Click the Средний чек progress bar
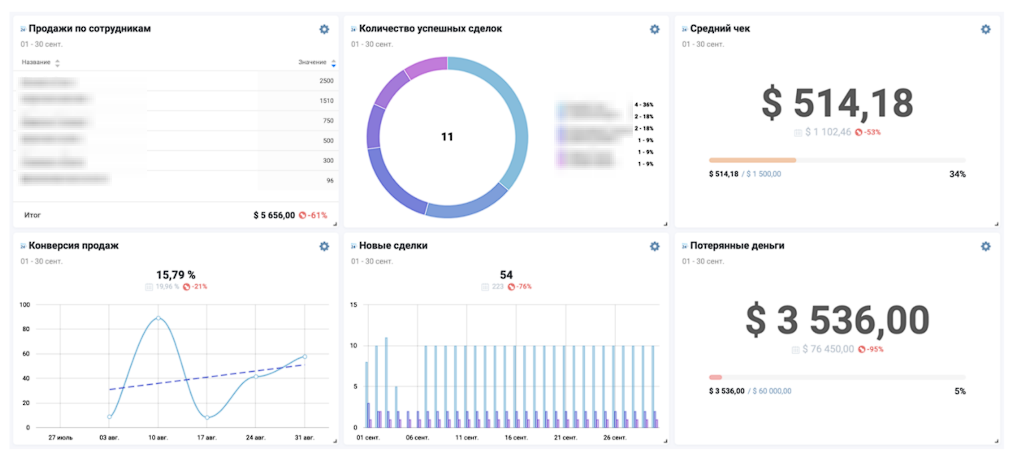 point(837,160)
